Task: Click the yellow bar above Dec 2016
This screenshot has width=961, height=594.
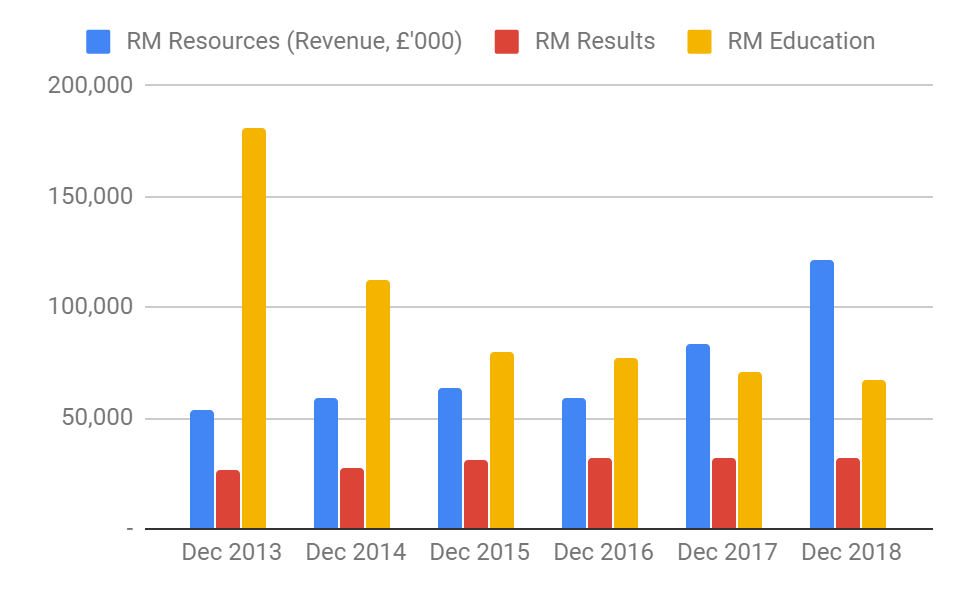Action: pos(626,443)
